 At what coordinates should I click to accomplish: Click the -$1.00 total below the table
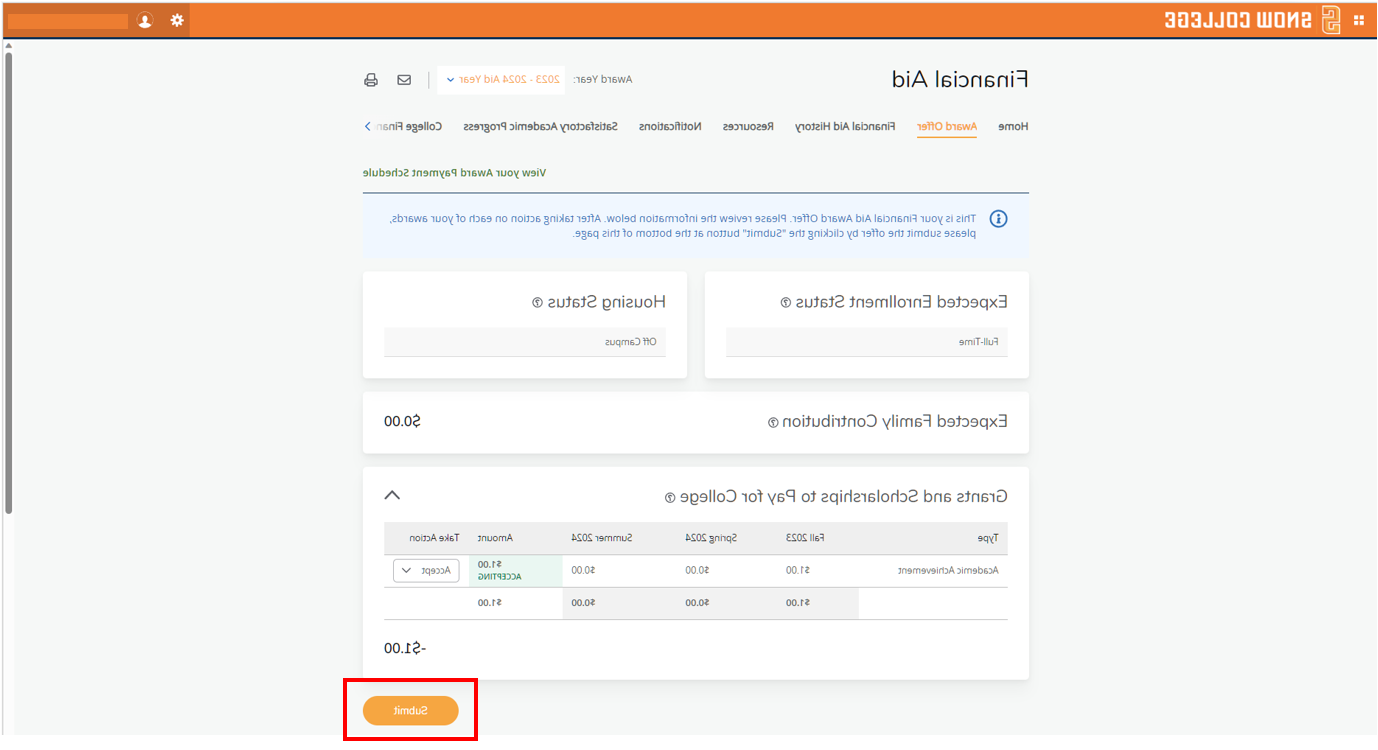[405, 648]
